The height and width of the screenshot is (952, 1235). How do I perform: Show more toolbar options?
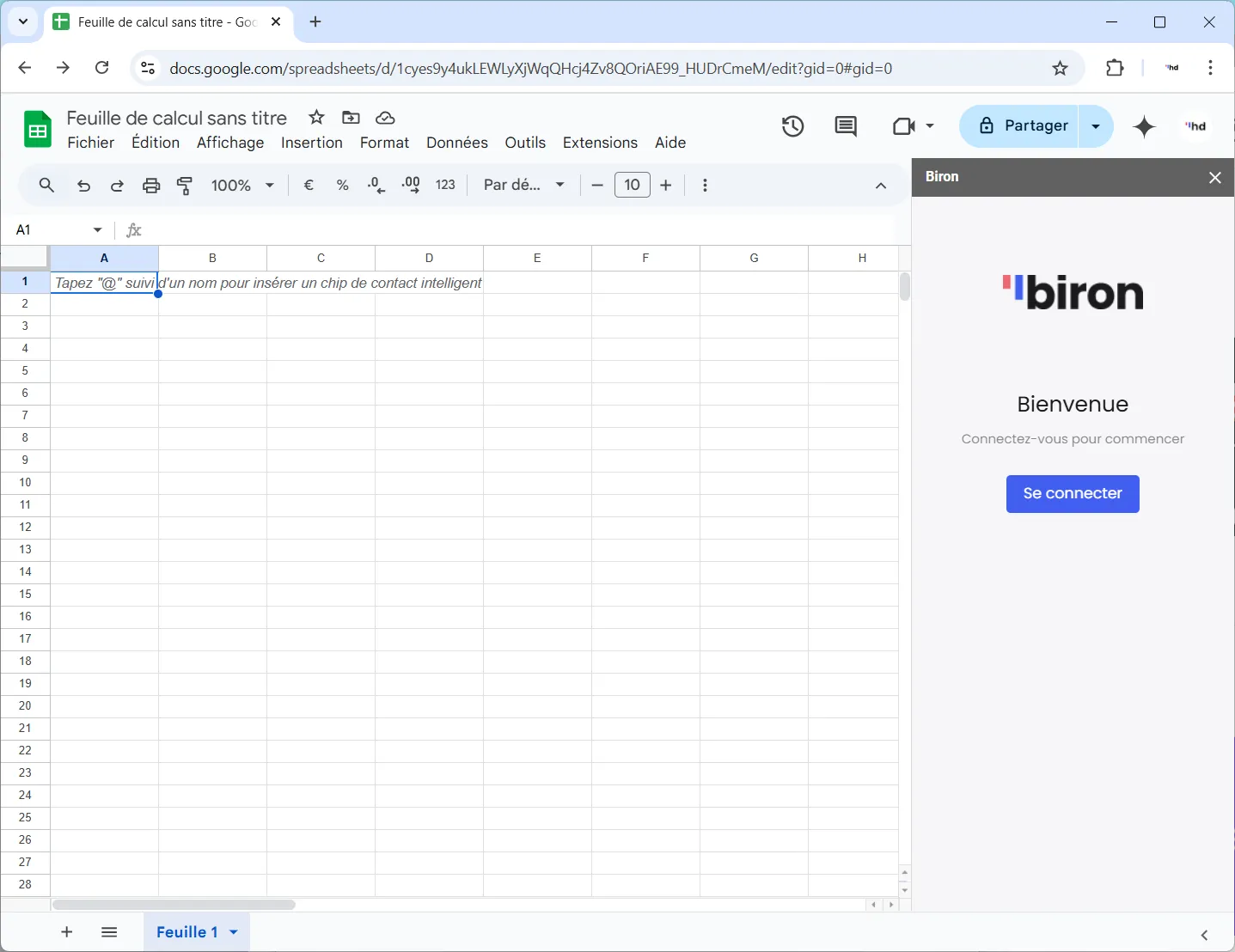(x=705, y=186)
